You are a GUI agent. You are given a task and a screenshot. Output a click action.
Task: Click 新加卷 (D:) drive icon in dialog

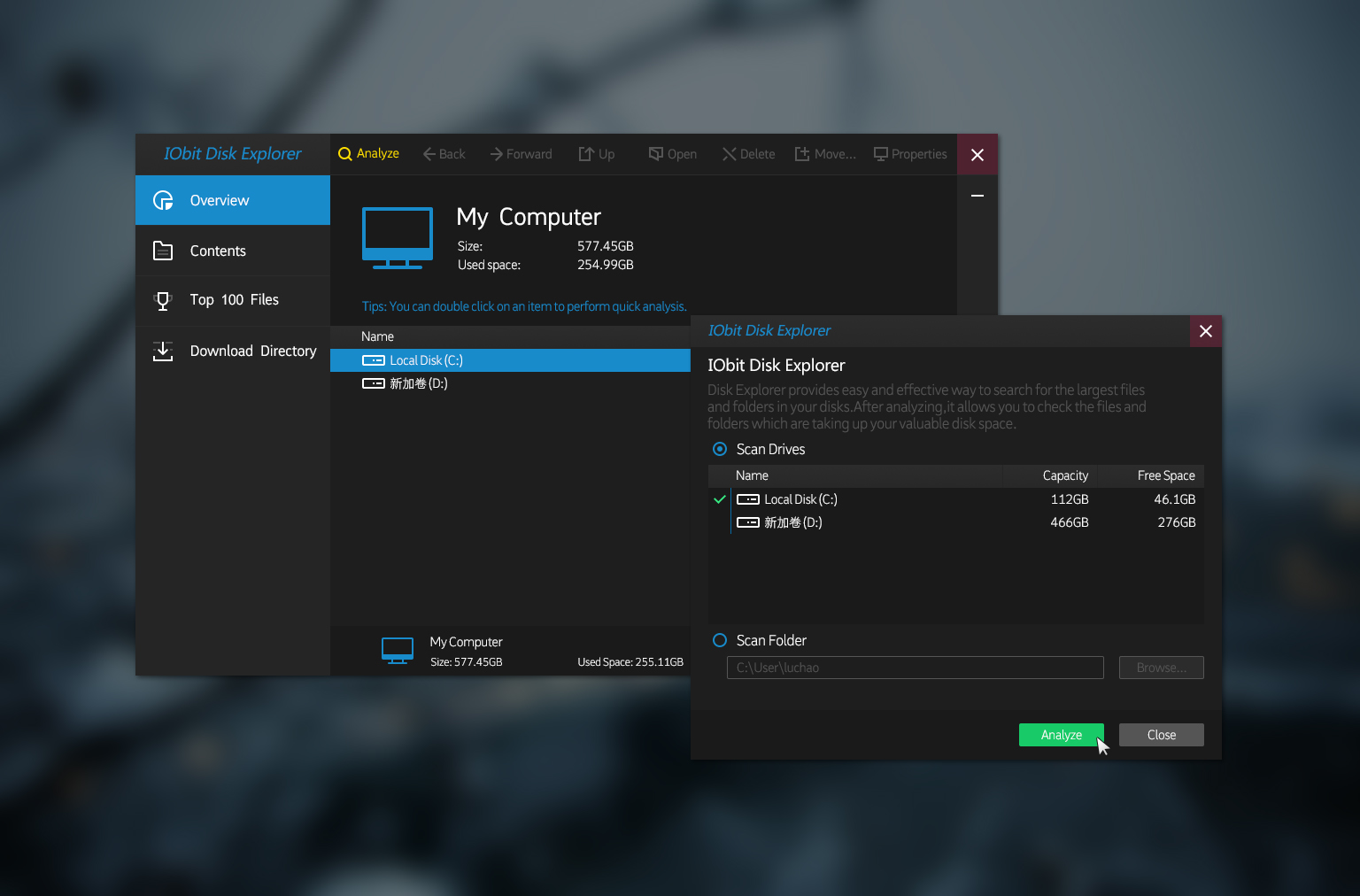point(748,522)
